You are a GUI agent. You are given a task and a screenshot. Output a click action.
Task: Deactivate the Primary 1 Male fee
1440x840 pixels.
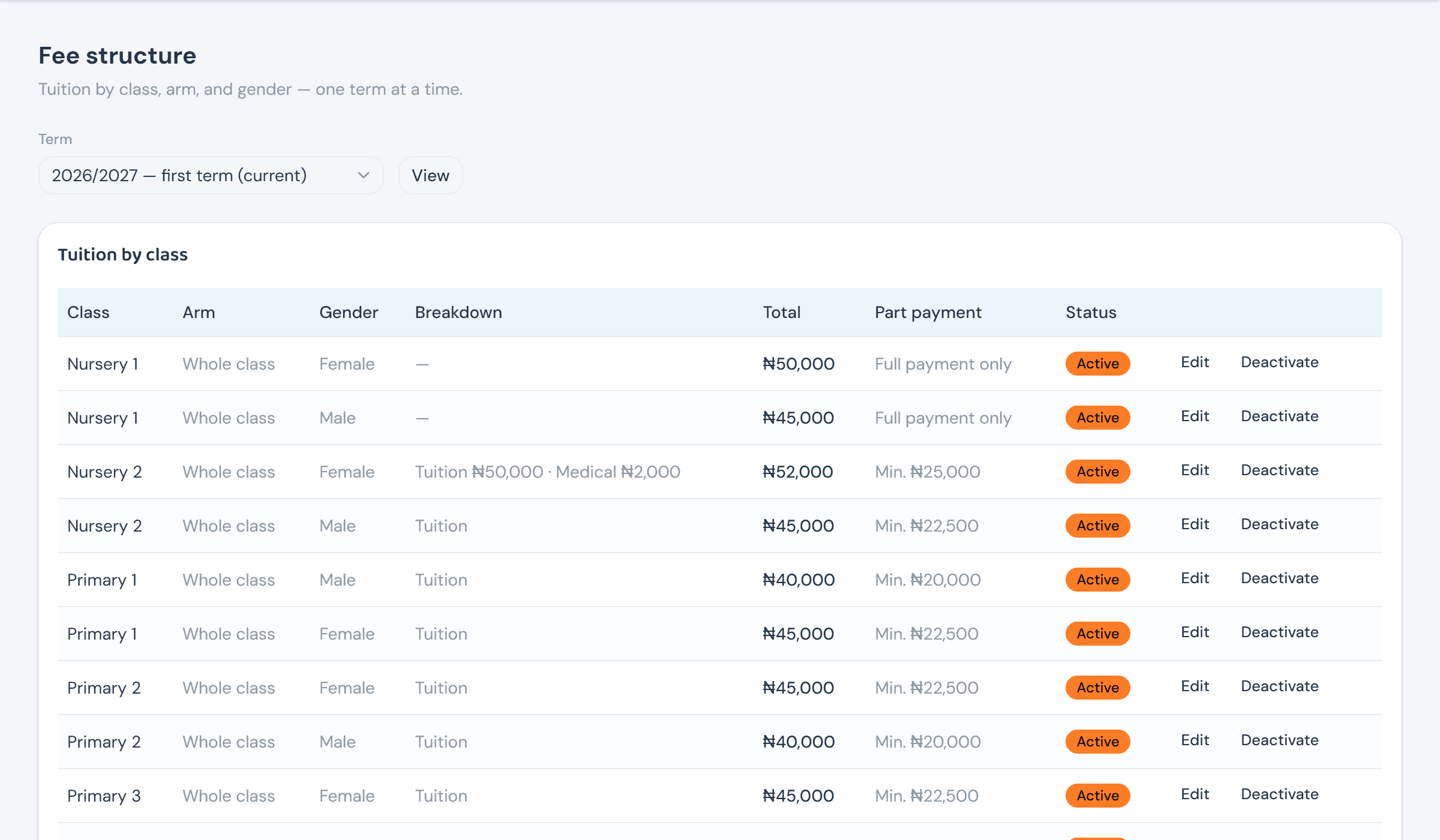[x=1279, y=578]
